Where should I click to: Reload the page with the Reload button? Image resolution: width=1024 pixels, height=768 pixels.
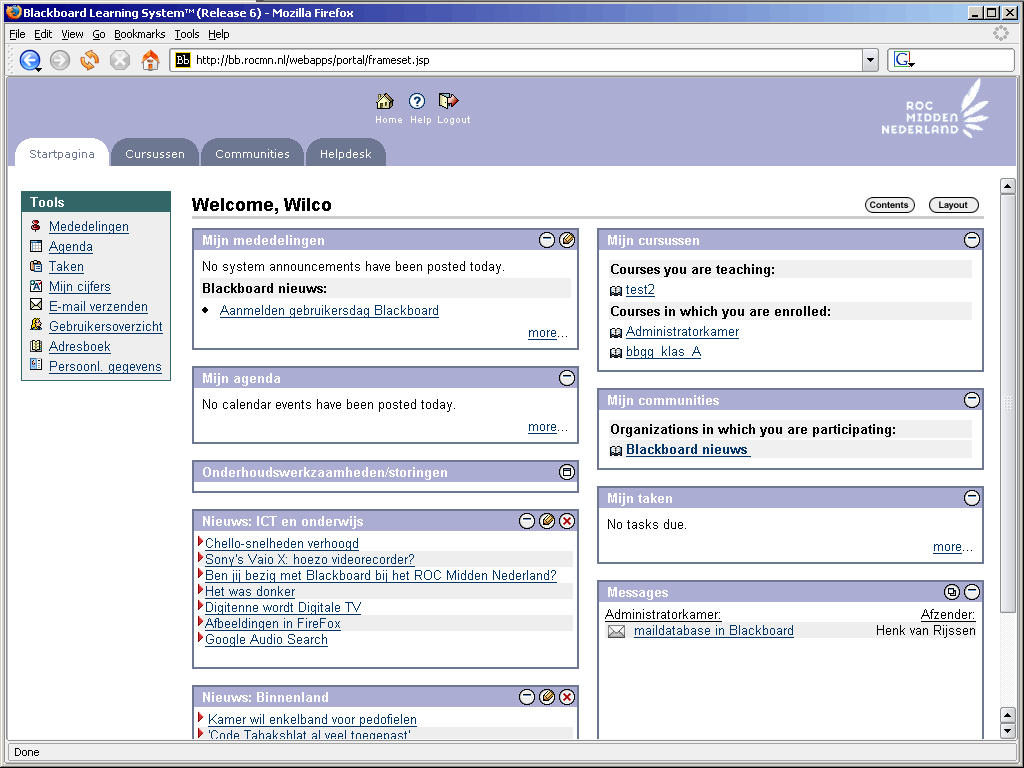coord(89,60)
